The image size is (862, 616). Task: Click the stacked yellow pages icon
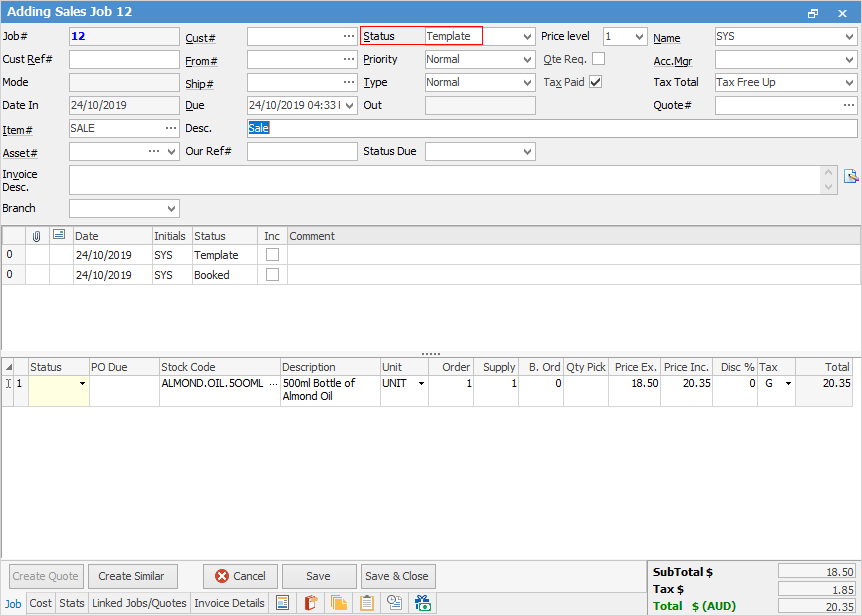pos(339,603)
